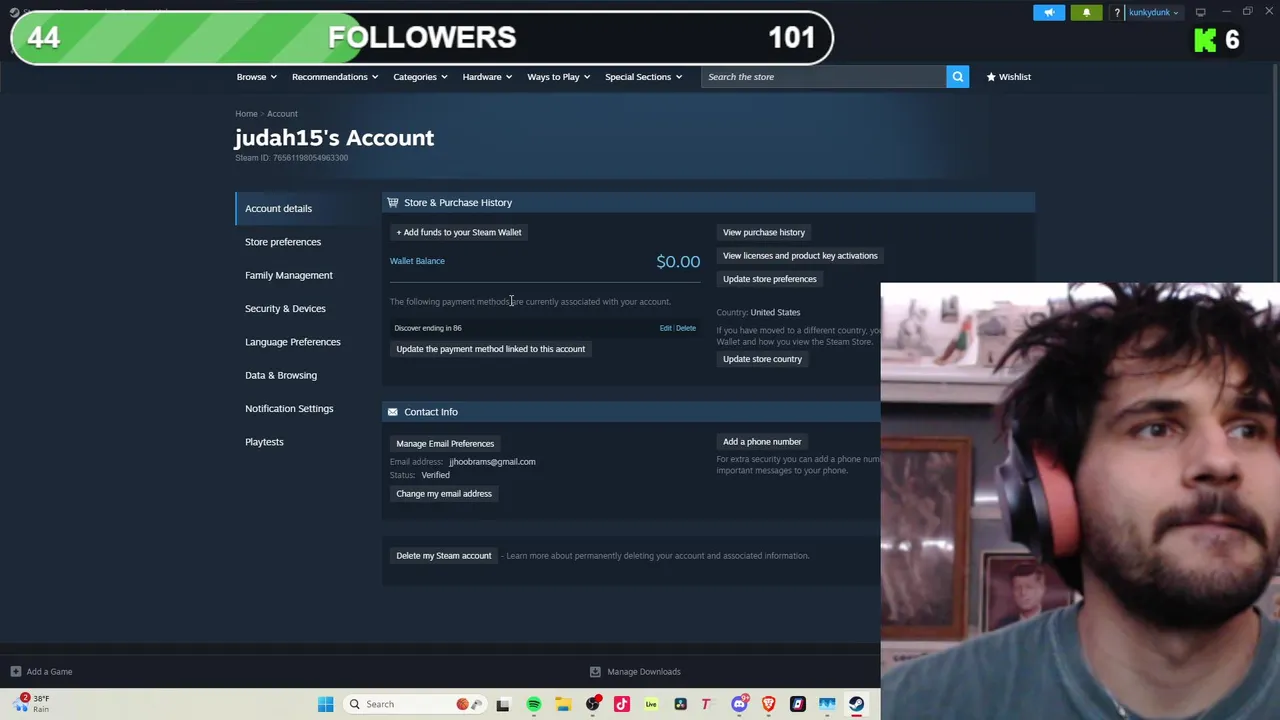Expand the Hardware dropdown
The image size is (1280, 720).
tap(487, 77)
